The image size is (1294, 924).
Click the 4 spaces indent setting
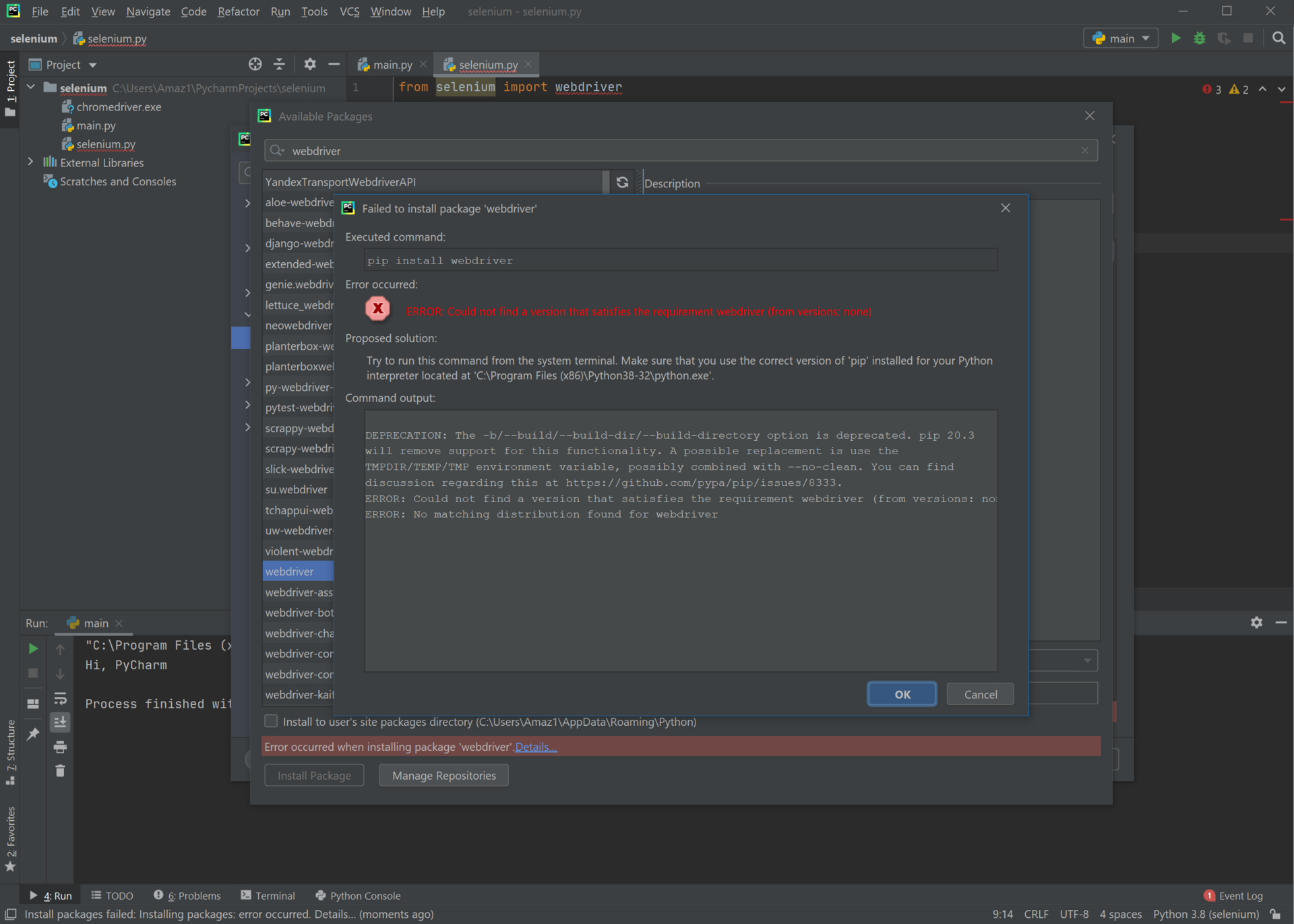tap(1120, 914)
